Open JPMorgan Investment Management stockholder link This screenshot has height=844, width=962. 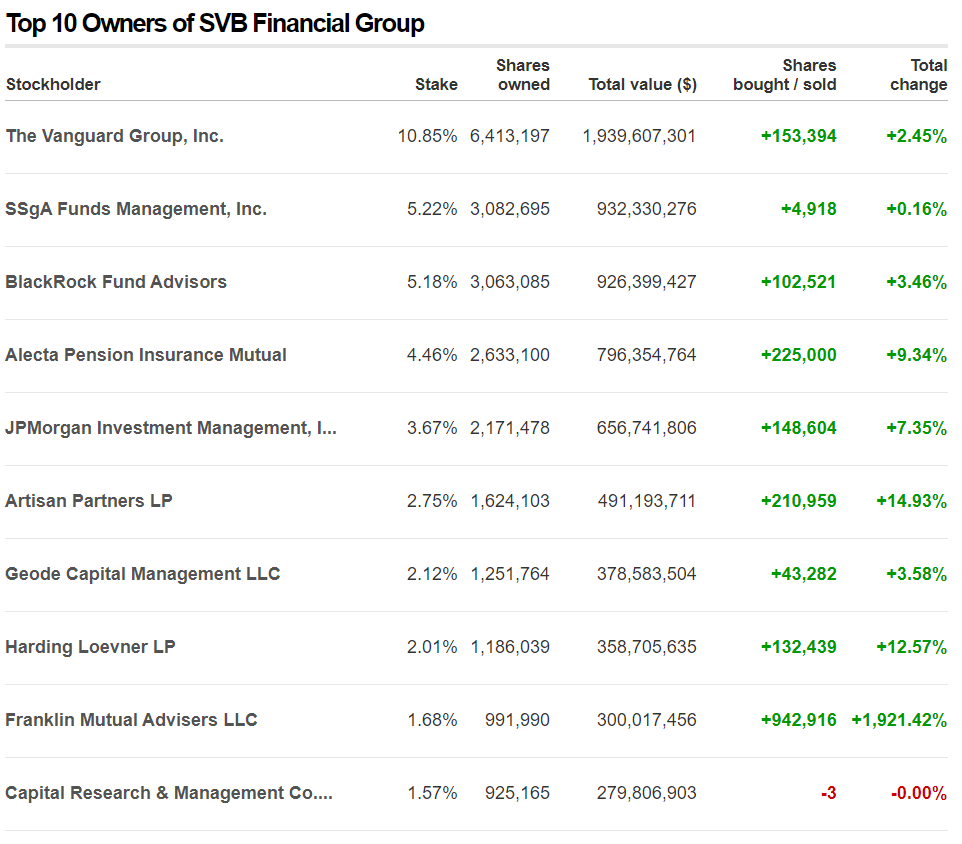click(171, 428)
